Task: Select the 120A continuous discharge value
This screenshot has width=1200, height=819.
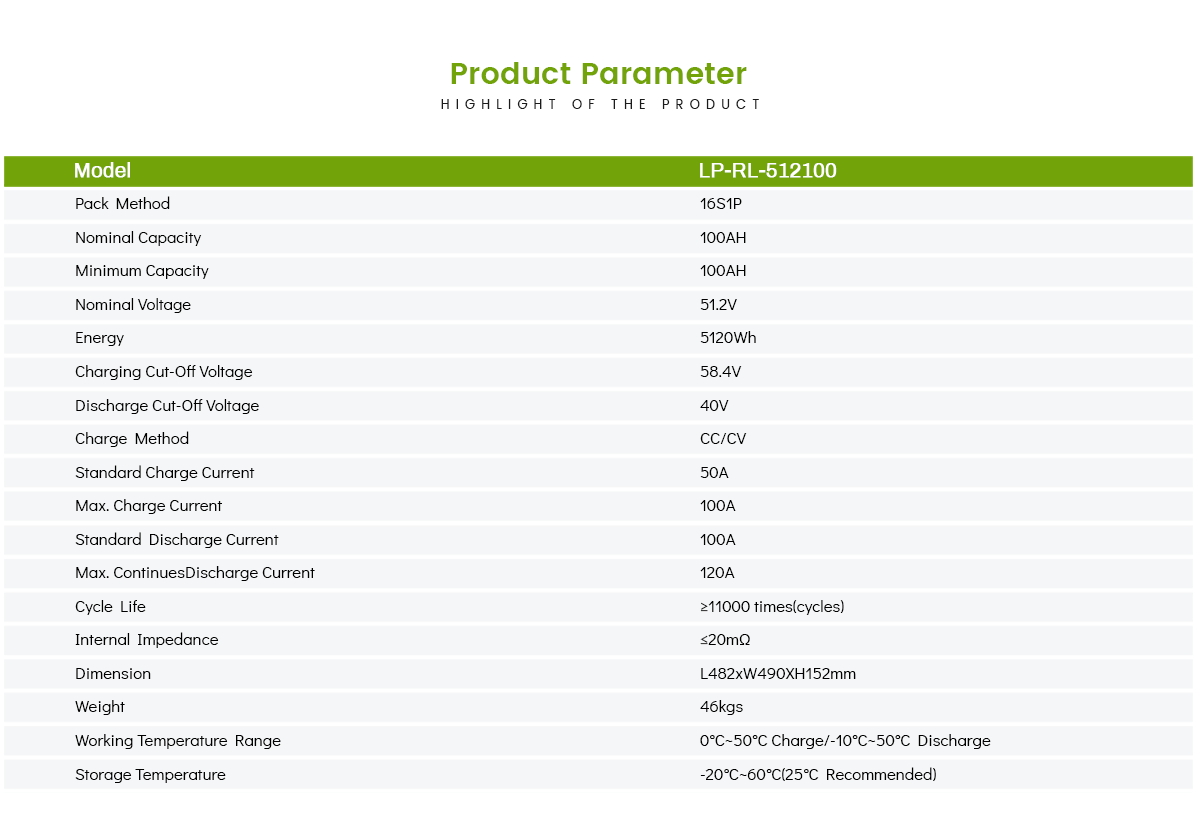Action: pos(717,573)
